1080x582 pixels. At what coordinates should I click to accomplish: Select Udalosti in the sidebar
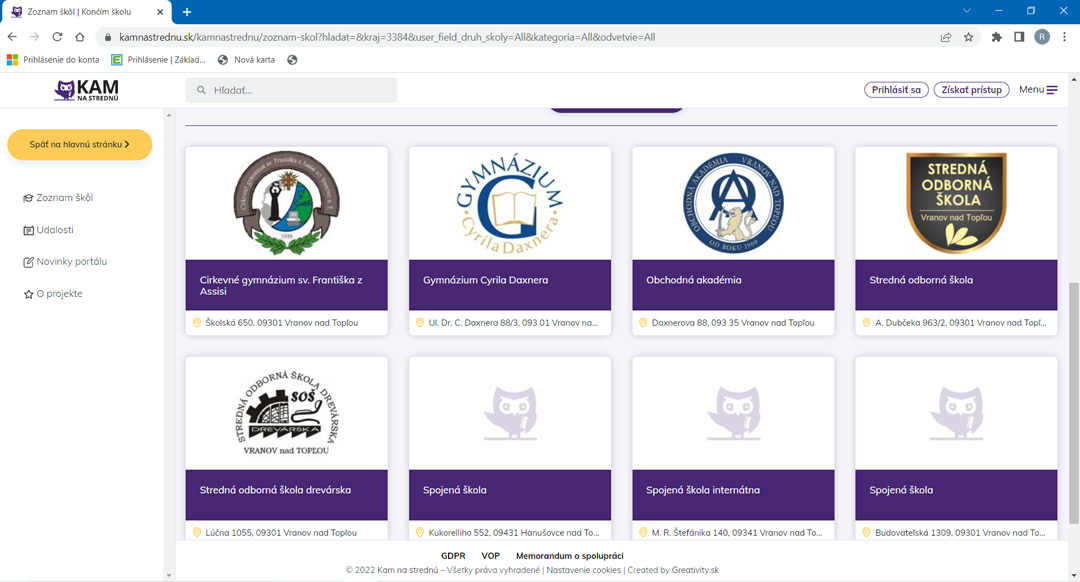pyautogui.click(x=55, y=230)
